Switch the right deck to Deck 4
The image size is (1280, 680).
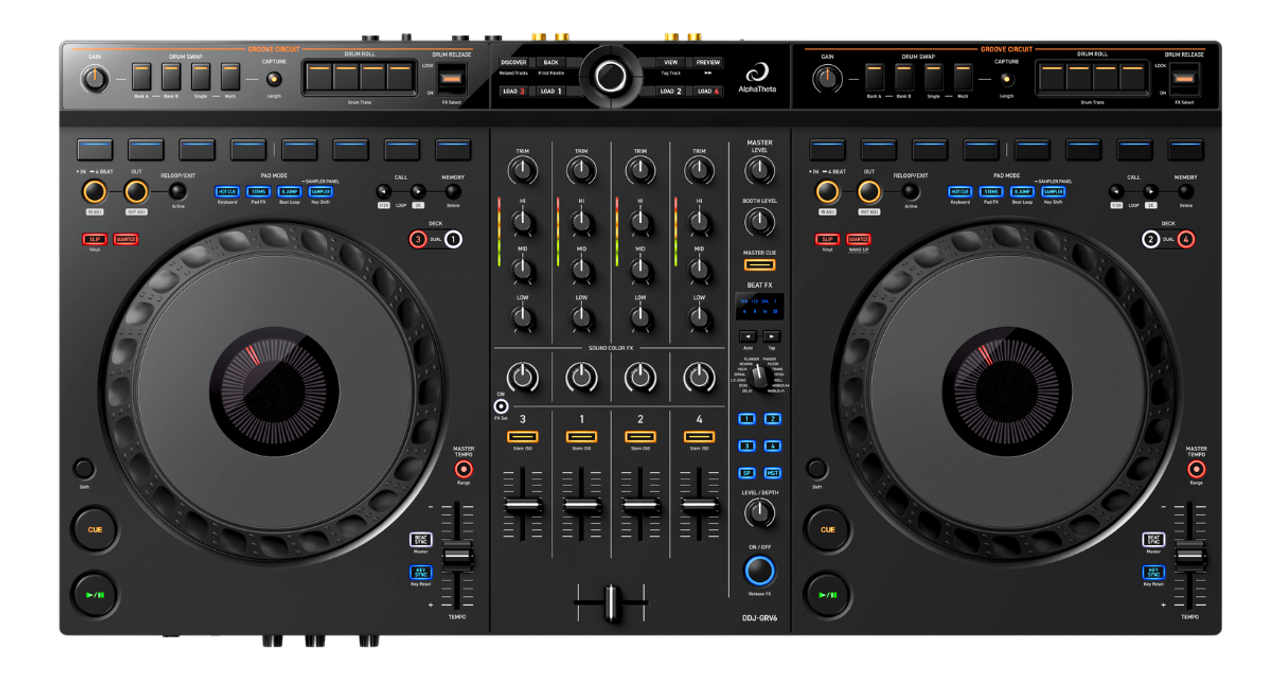click(x=1185, y=239)
